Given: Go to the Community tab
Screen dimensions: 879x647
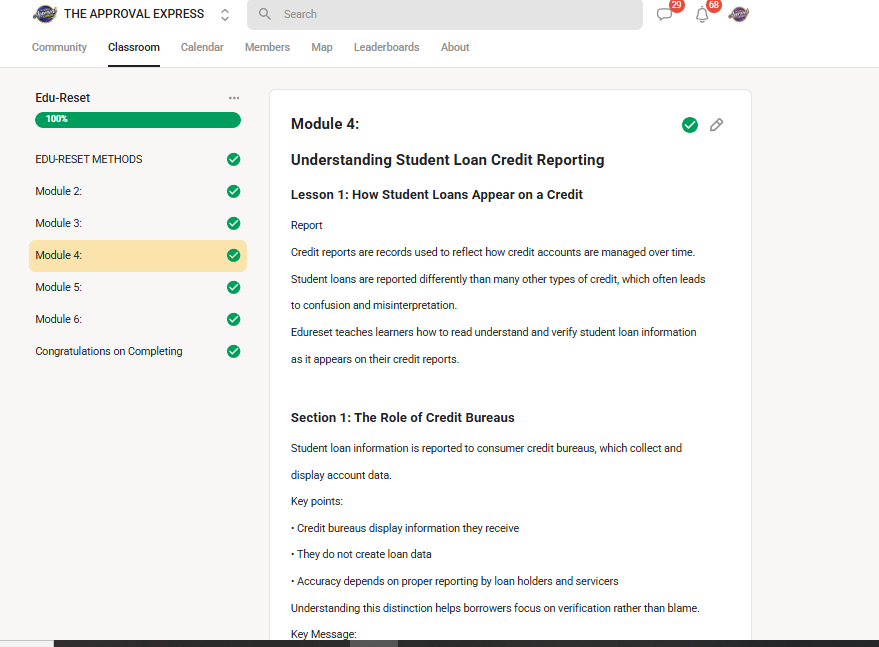Looking at the screenshot, I should (59, 47).
